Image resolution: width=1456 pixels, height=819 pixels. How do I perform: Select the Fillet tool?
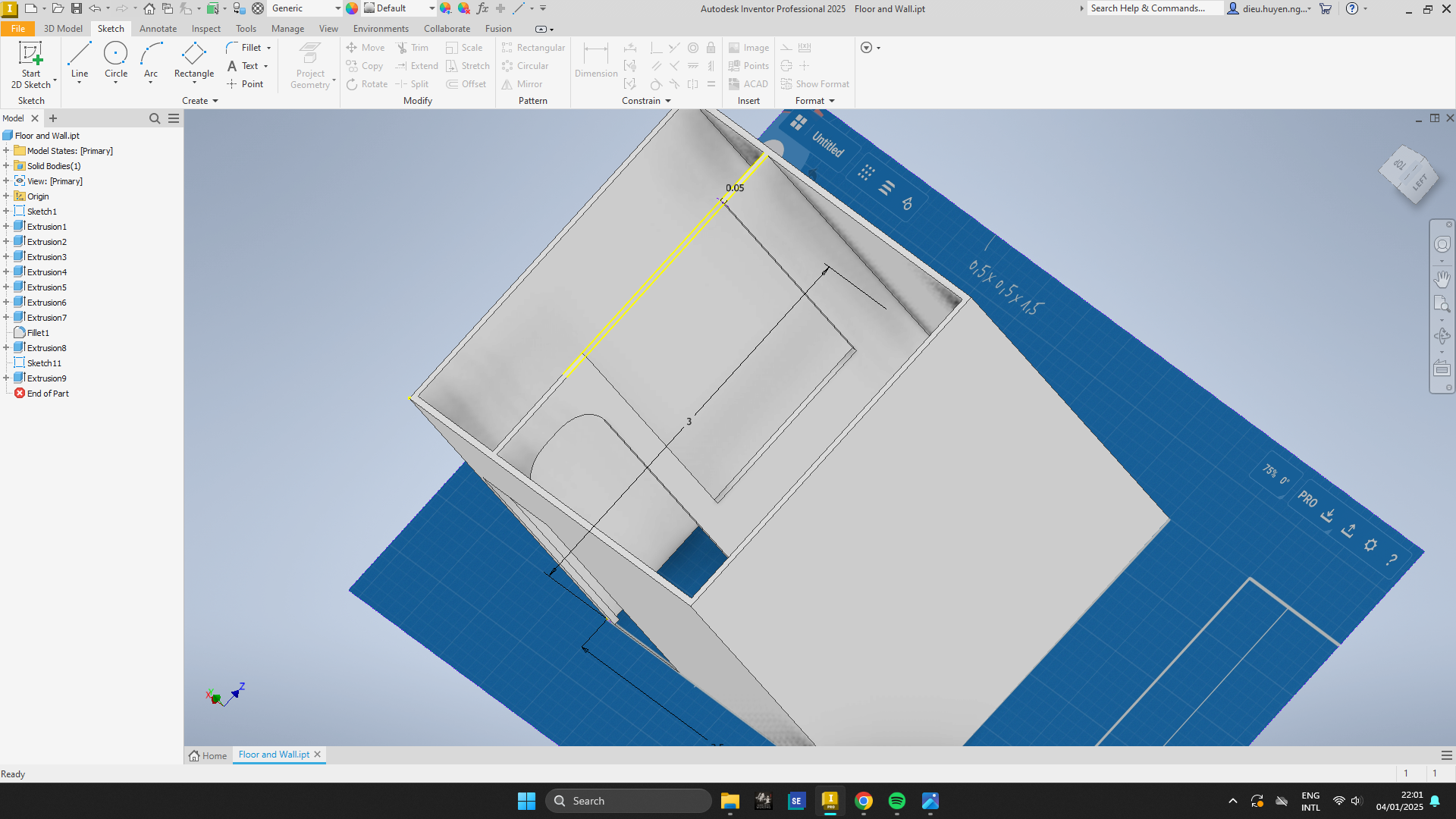click(244, 48)
